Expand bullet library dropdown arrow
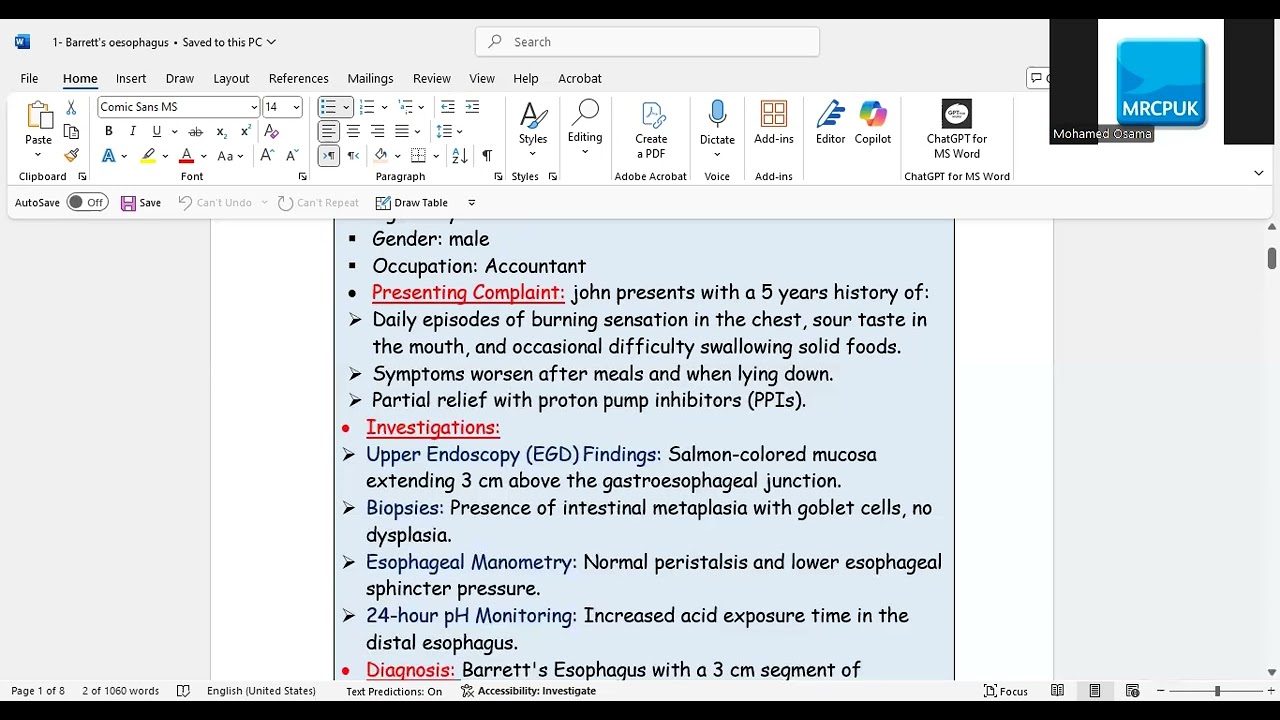 pyautogui.click(x=346, y=107)
